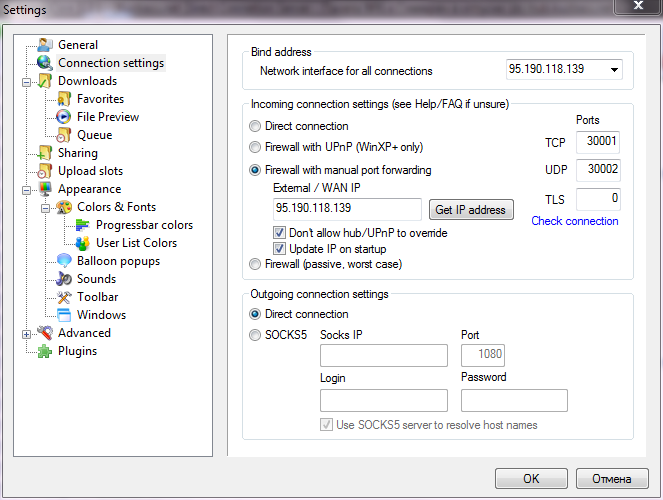The height and width of the screenshot is (500, 663).
Task: Collapse the Downloads tree node
Action: (26, 82)
